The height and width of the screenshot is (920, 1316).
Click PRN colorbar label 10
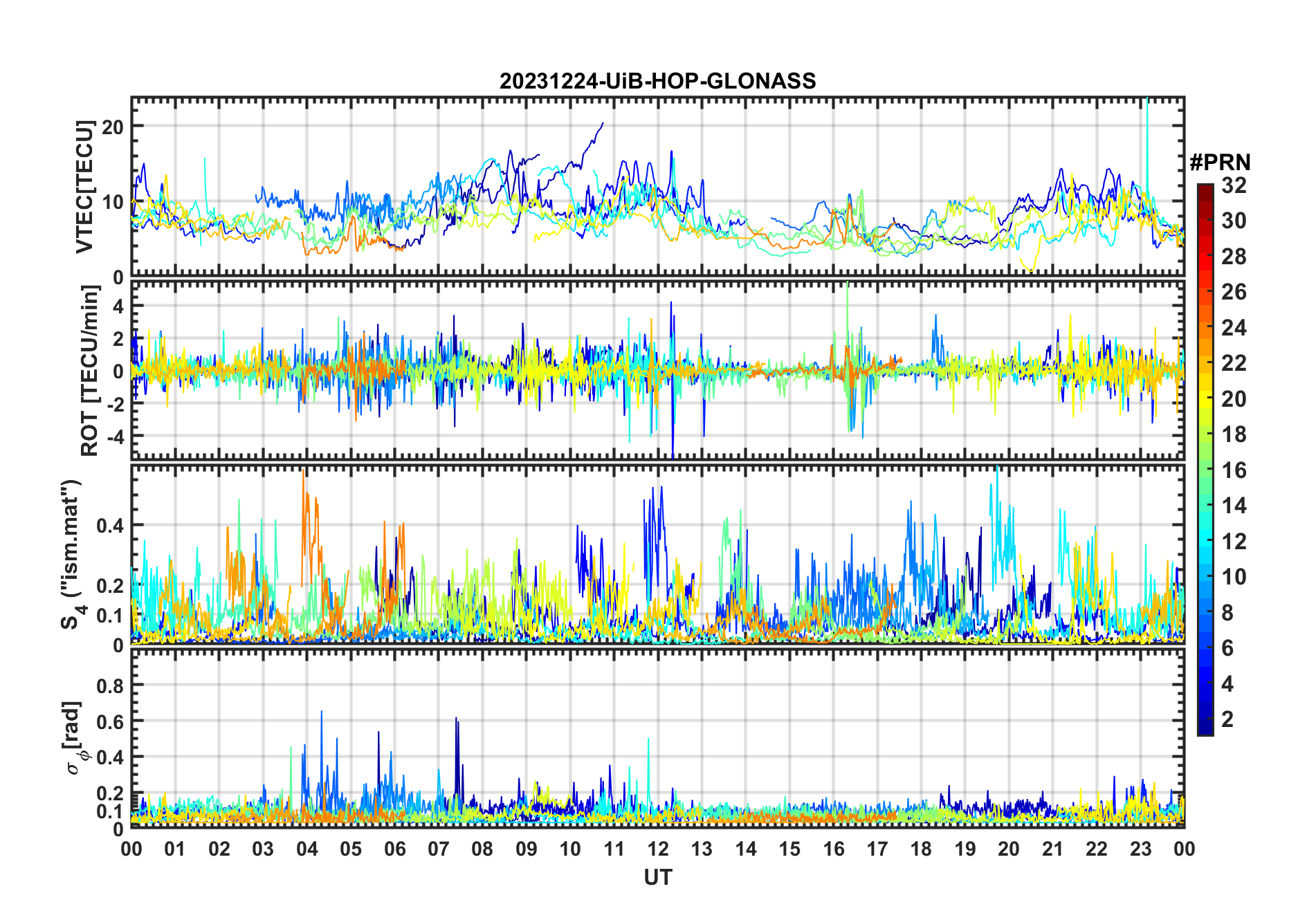pos(1234,577)
